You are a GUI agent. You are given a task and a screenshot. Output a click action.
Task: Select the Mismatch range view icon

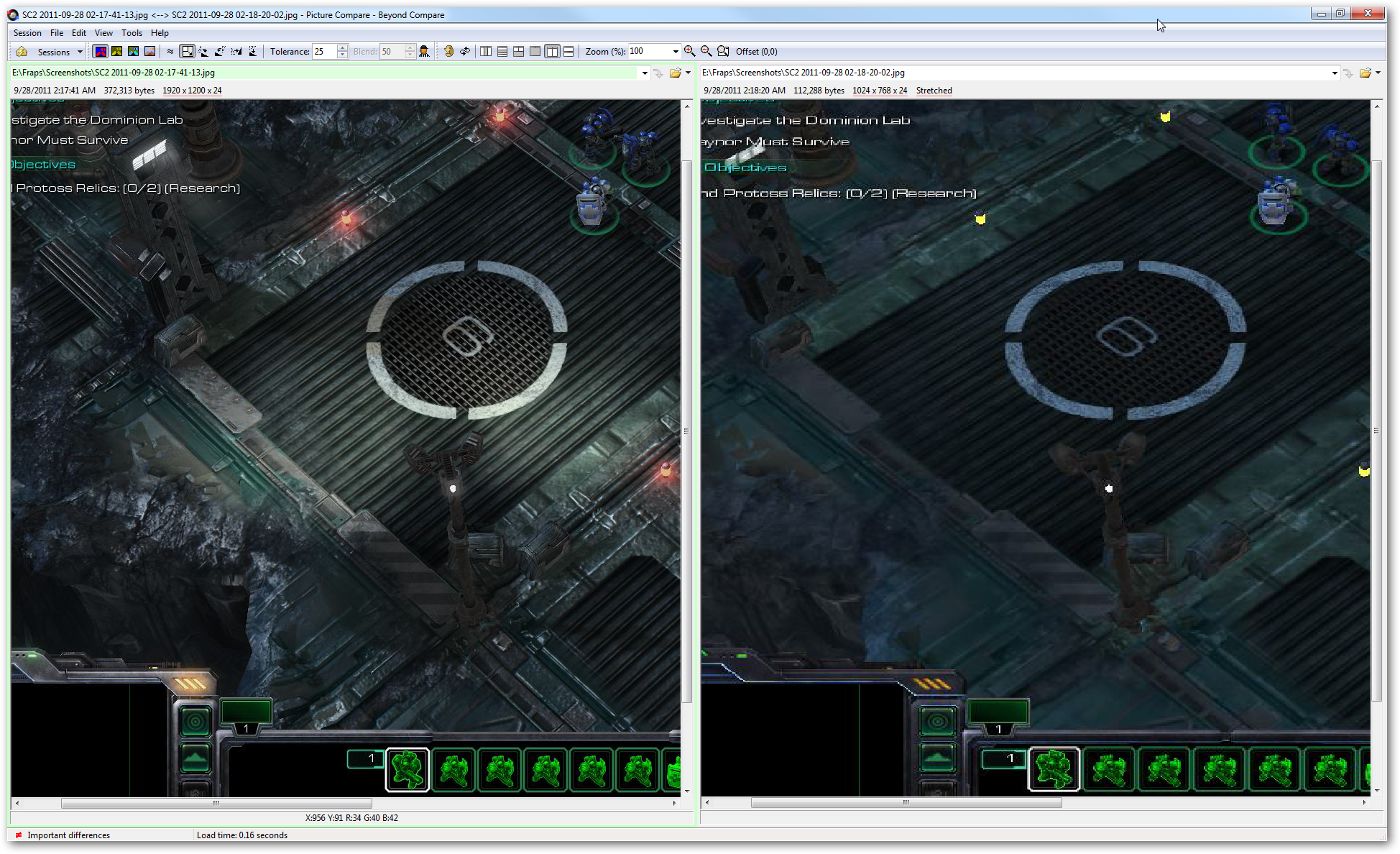(x=117, y=52)
